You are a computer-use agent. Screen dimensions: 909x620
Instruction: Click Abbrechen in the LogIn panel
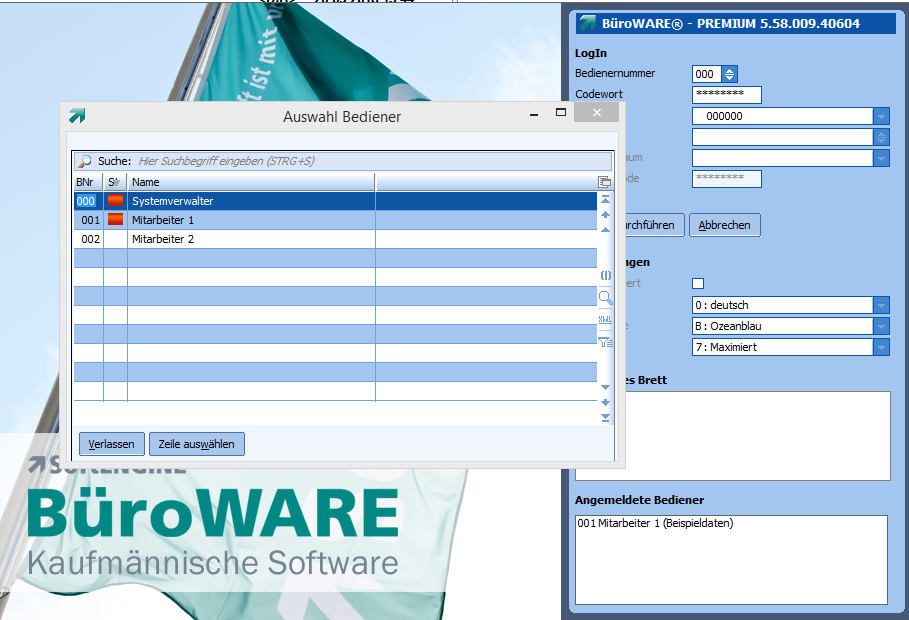(x=724, y=225)
